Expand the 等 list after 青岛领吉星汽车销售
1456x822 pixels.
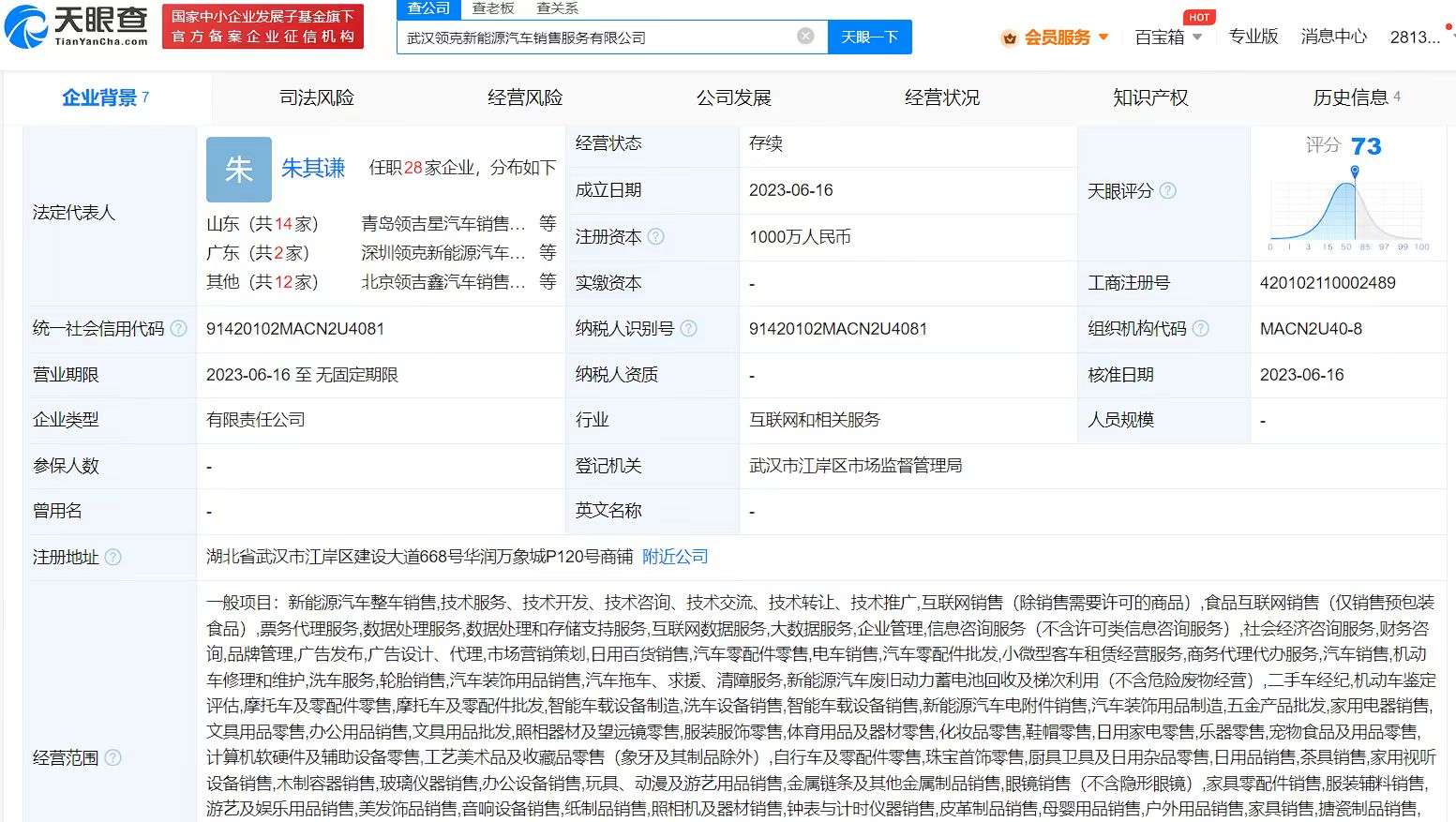[x=548, y=223]
